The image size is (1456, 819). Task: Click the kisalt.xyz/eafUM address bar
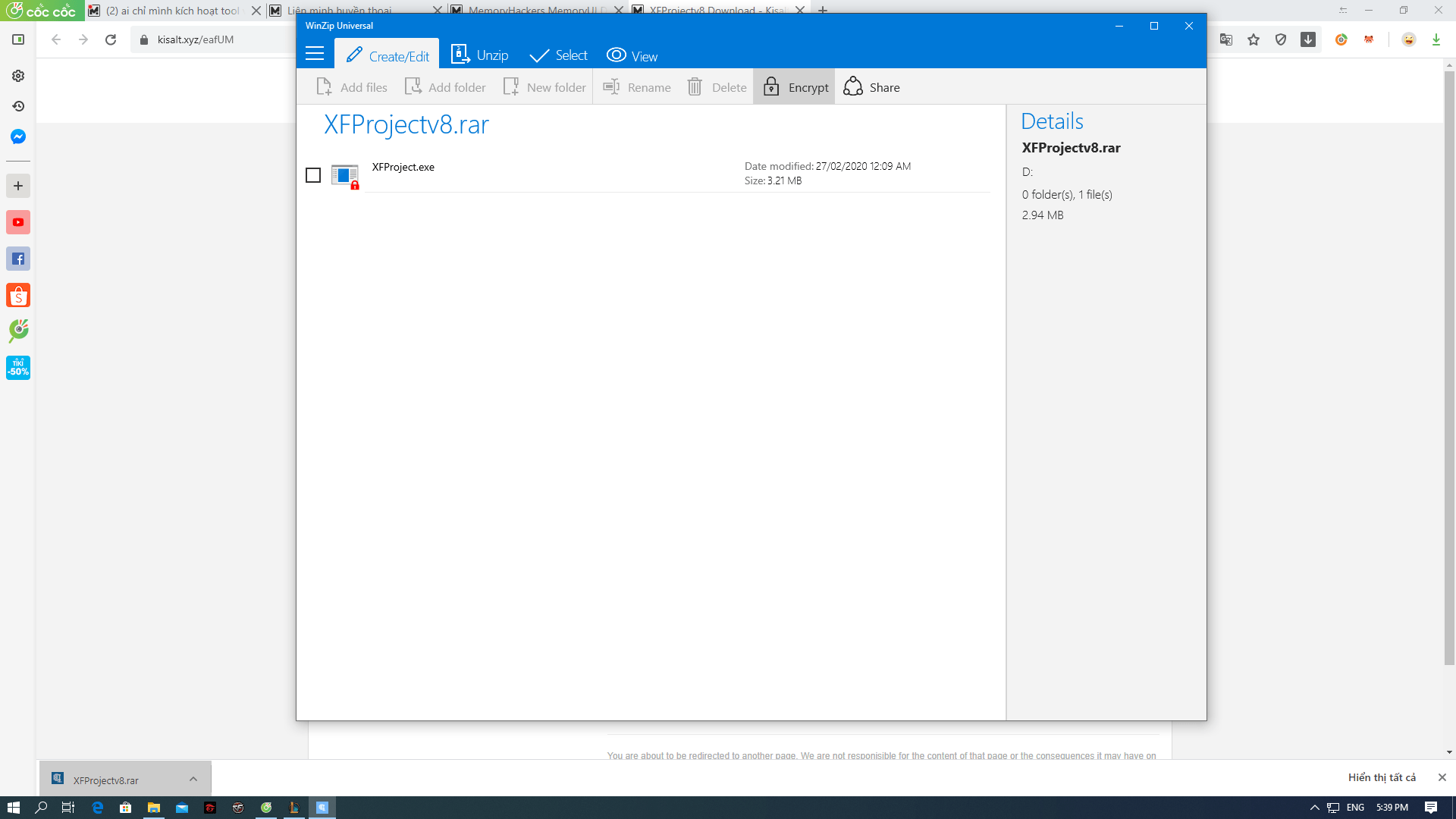coord(196,39)
